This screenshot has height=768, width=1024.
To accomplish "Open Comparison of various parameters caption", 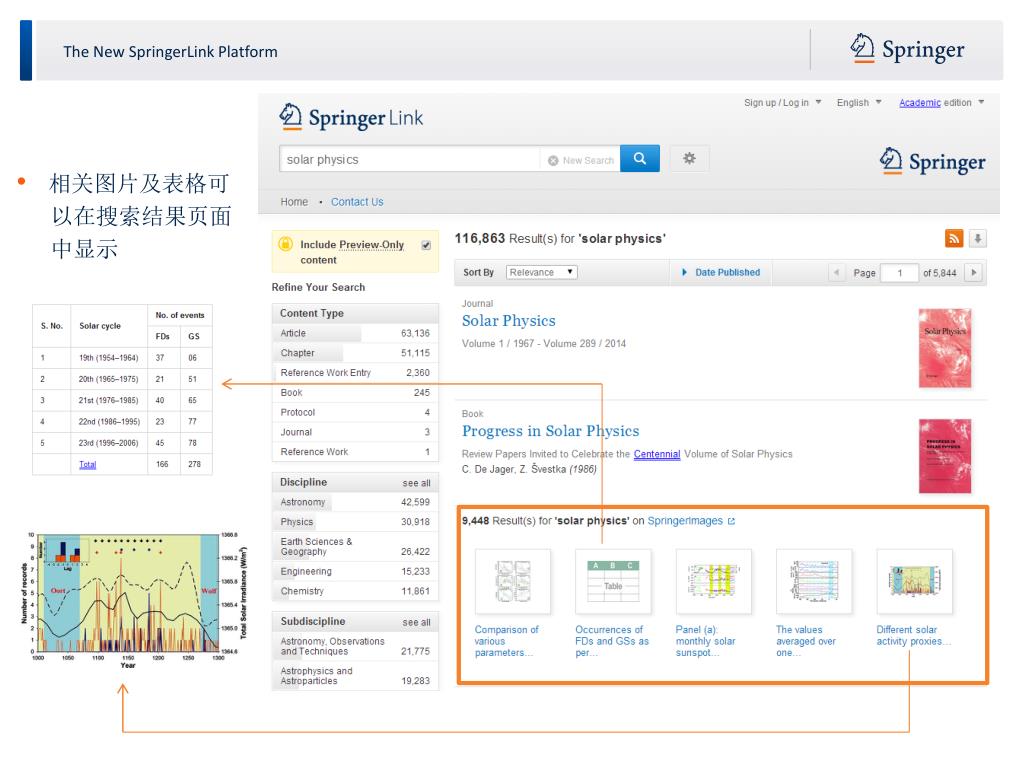I will [x=506, y=641].
